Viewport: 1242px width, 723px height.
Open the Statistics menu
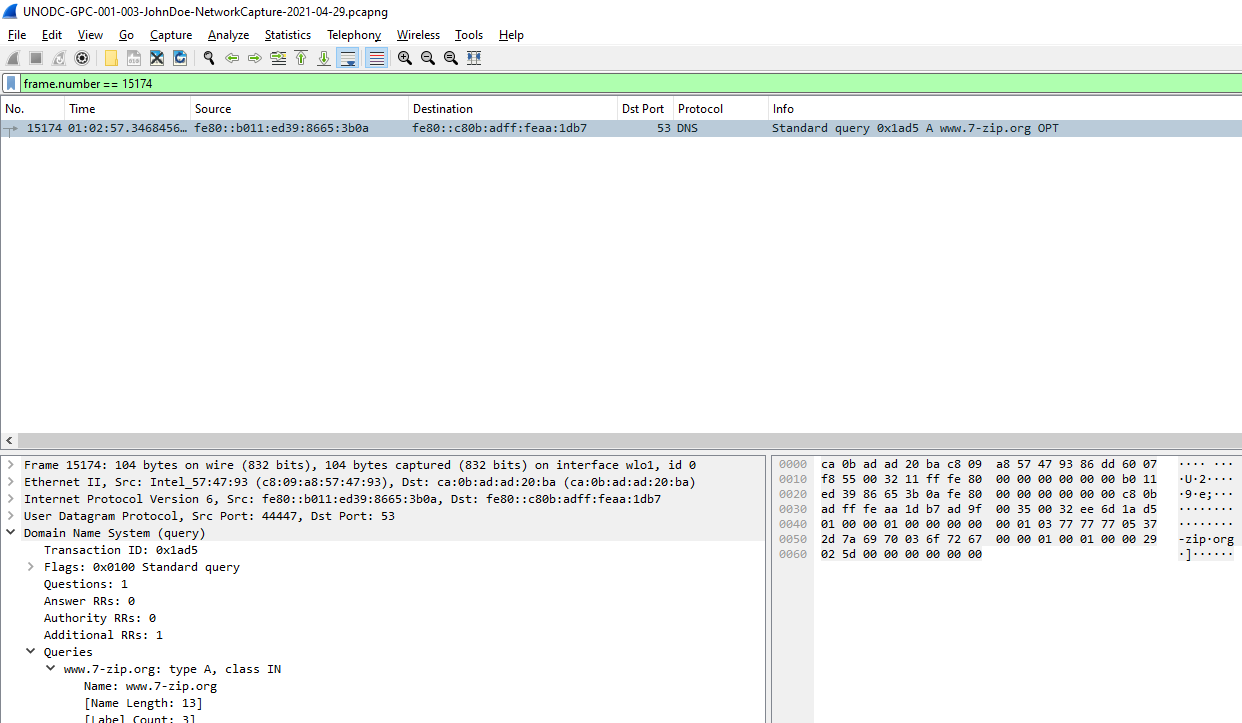(x=287, y=35)
